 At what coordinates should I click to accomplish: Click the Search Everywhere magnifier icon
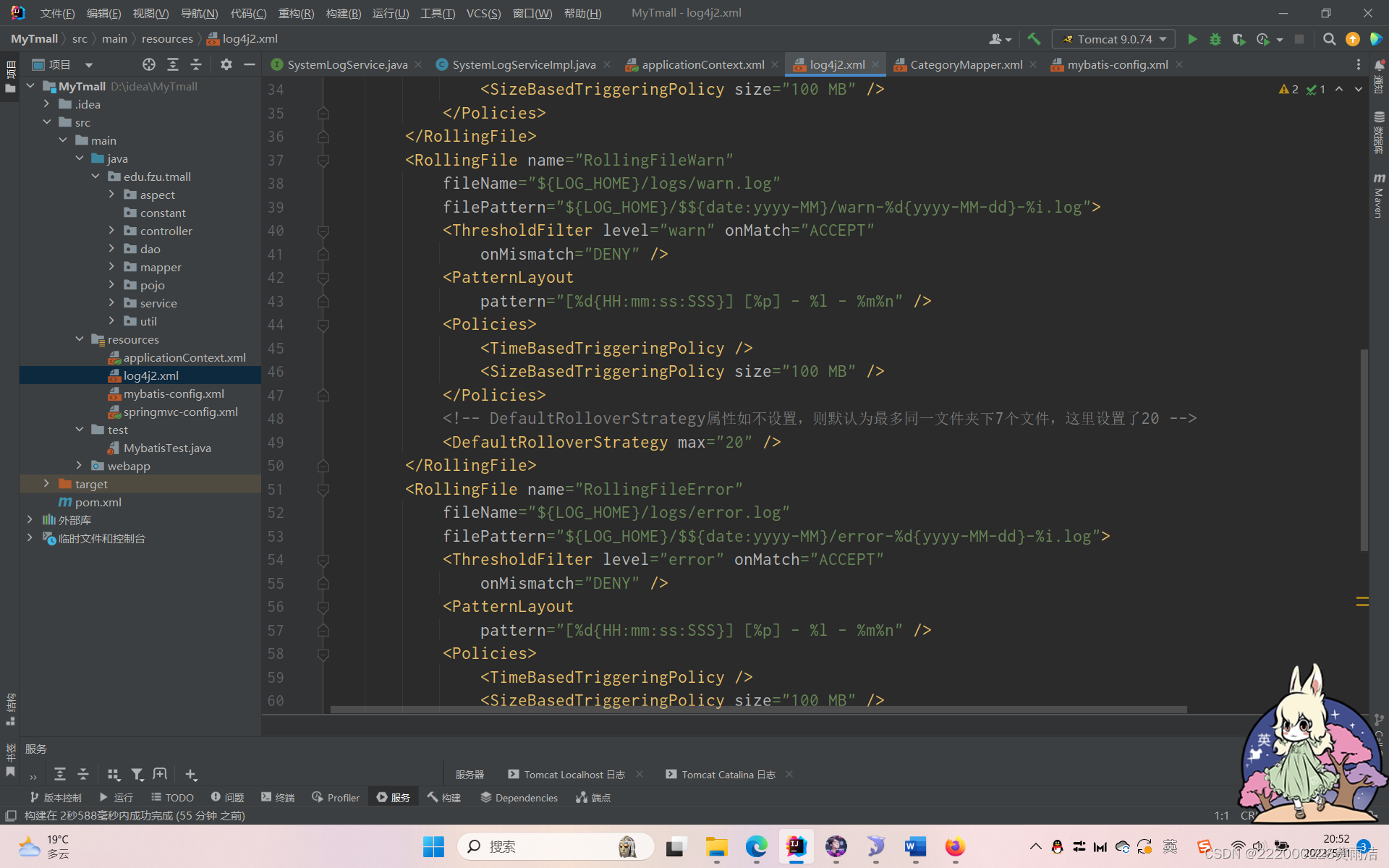coord(1329,39)
